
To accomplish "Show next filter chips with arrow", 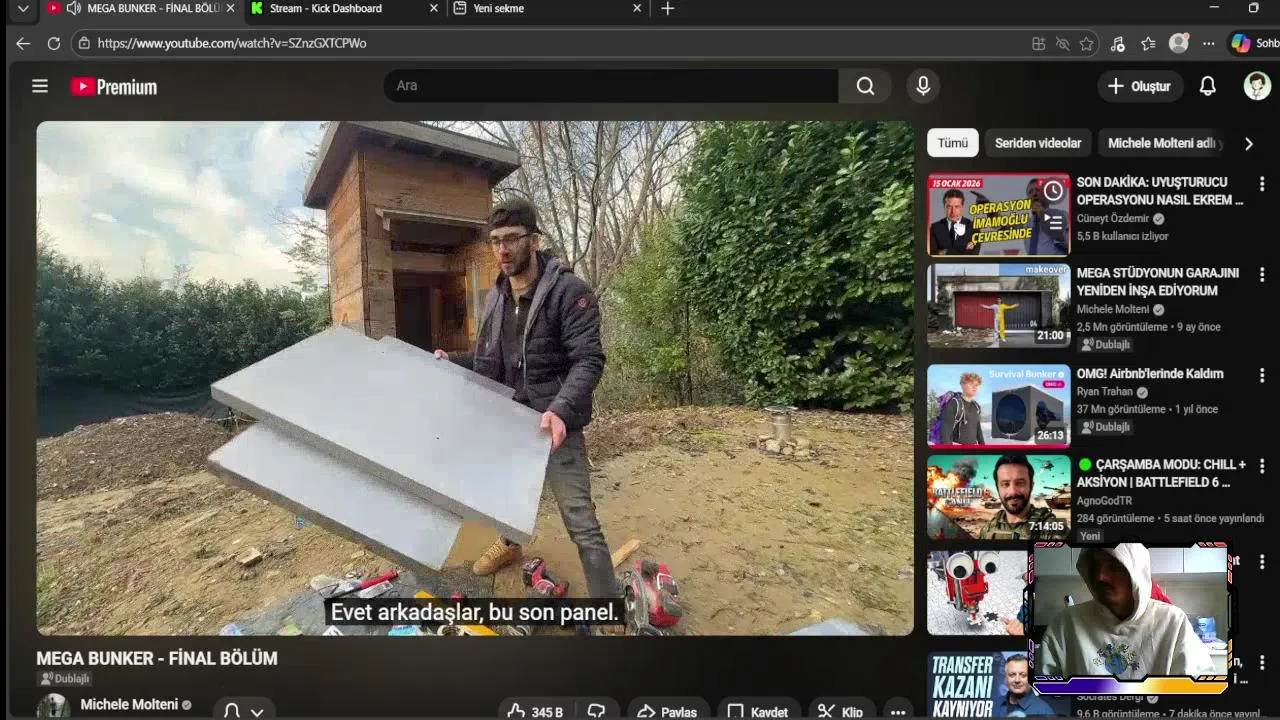I will click(x=1248, y=143).
